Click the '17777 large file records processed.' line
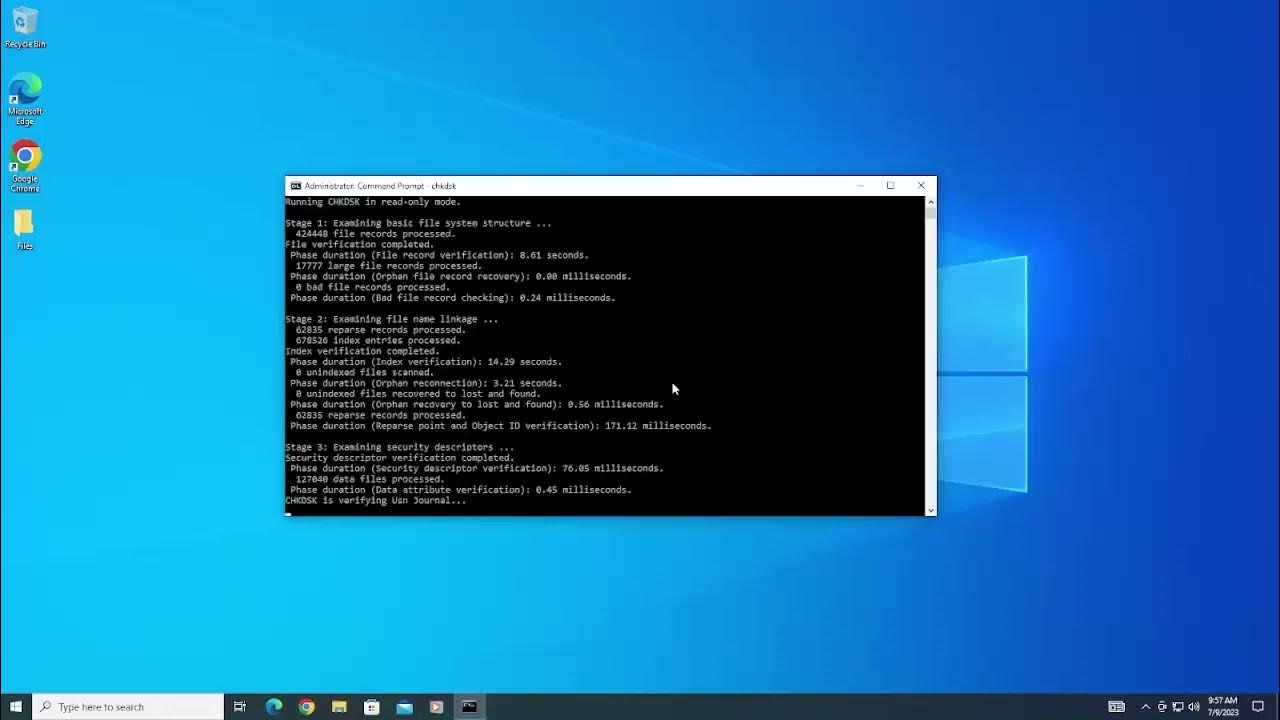Image resolution: width=1280 pixels, height=720 pixels. click(389, 266)
